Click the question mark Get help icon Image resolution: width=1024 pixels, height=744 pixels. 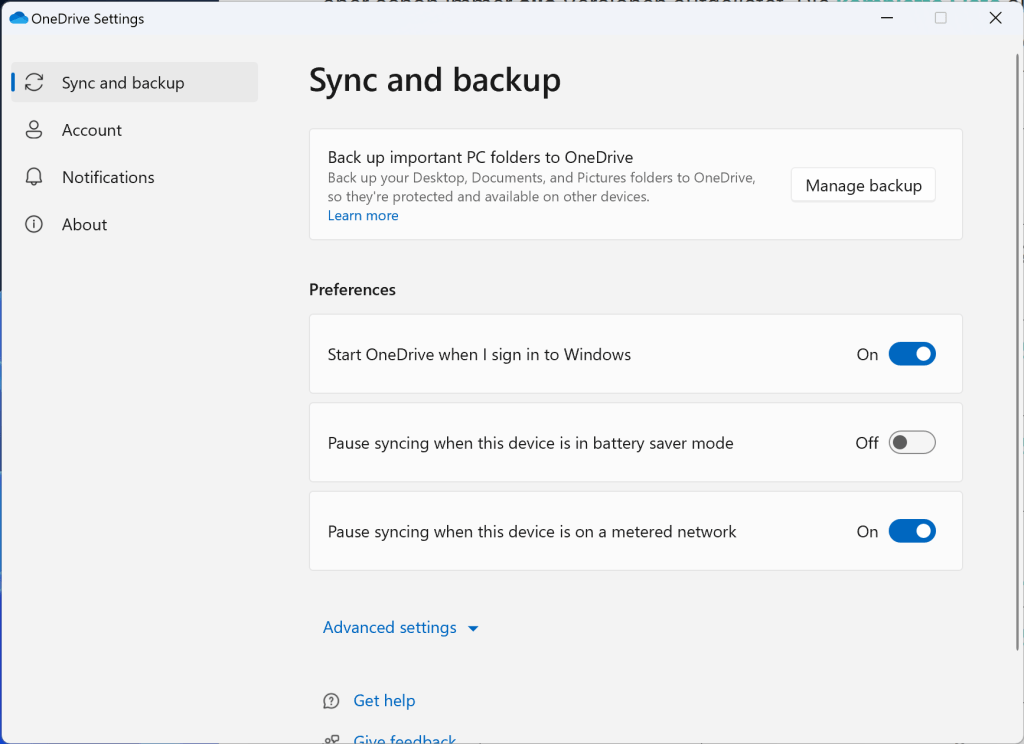332,701
